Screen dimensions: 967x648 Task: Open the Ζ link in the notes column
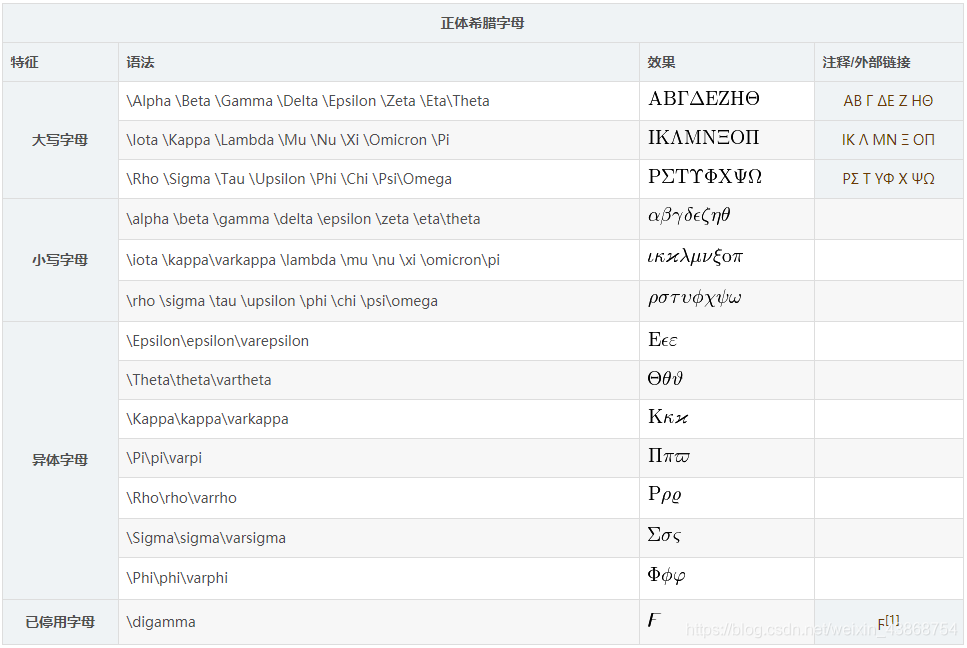[x=903, y=101]
